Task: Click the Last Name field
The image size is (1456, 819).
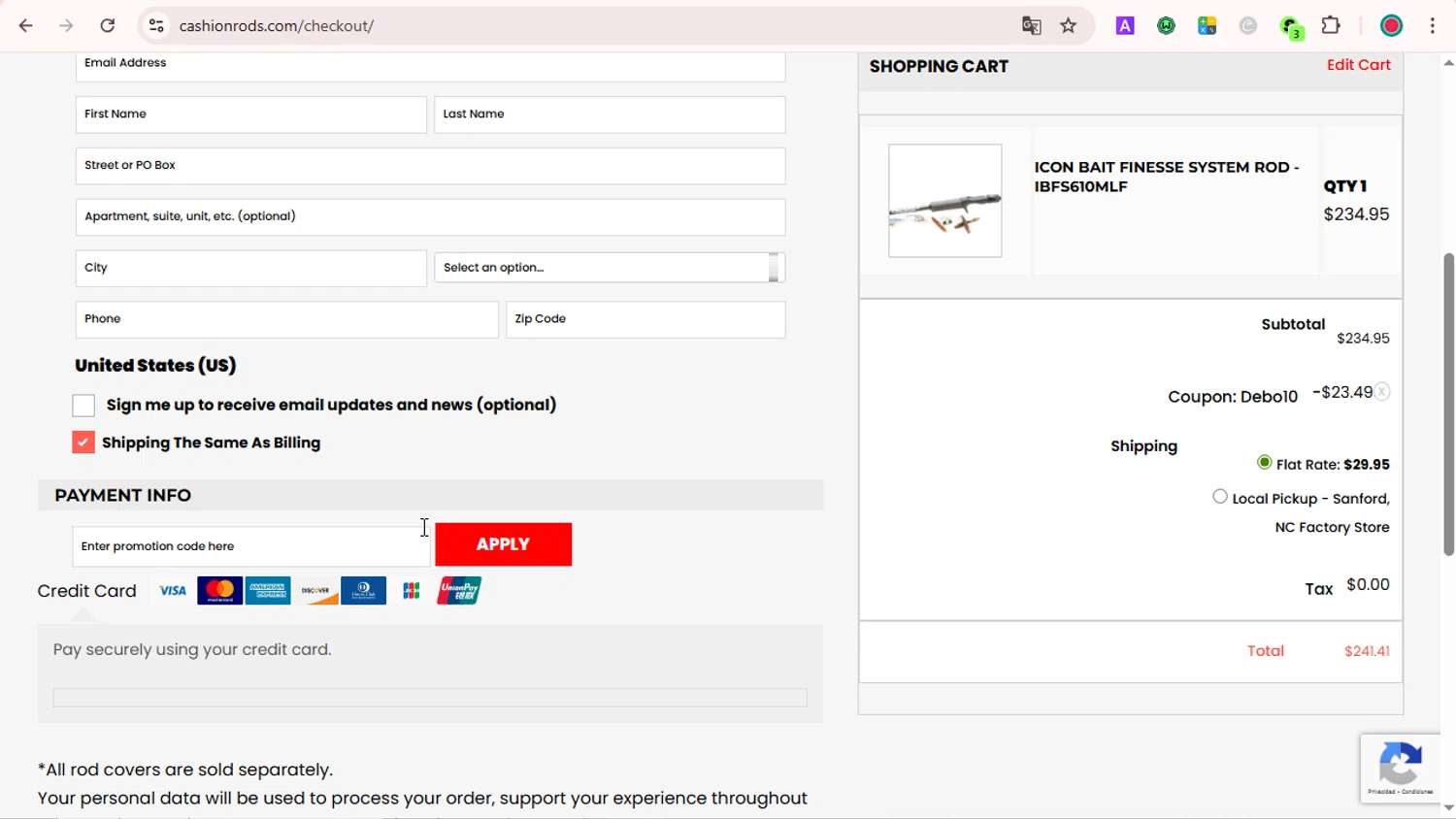Action: click(610, 115)
